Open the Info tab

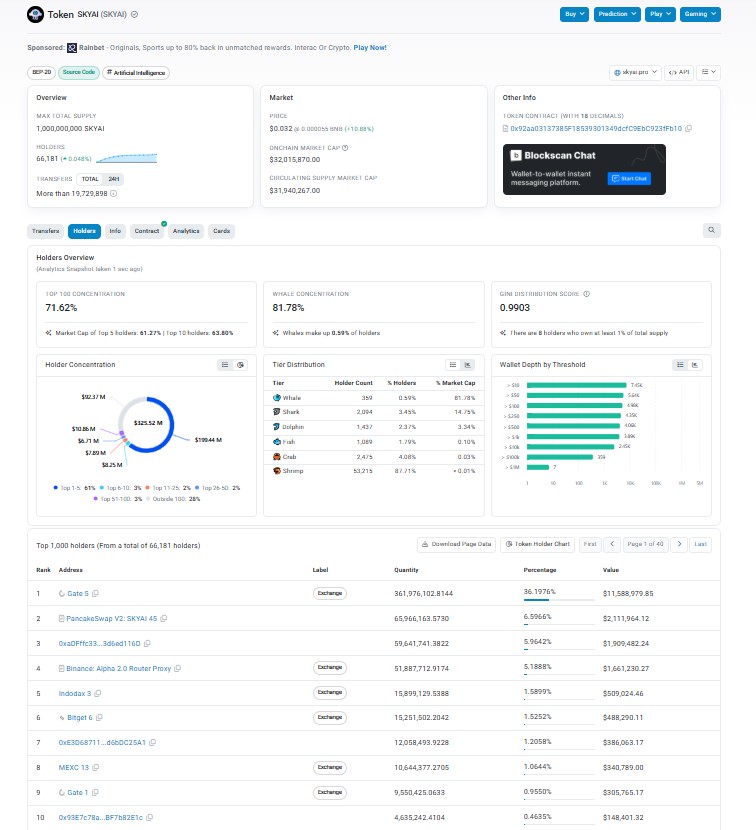click(x=115, y=231)
